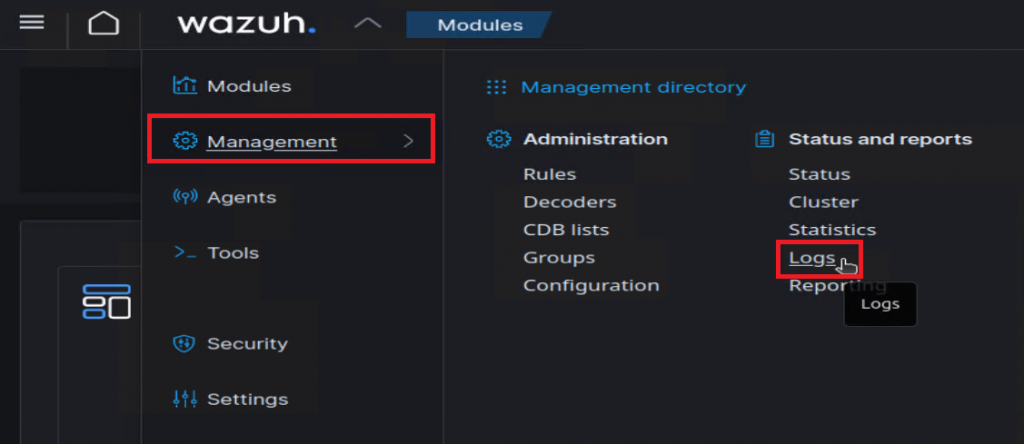Open the Rules administration page
The height and width of the screenshot is (444, 1024).
[x=547, y=174]
